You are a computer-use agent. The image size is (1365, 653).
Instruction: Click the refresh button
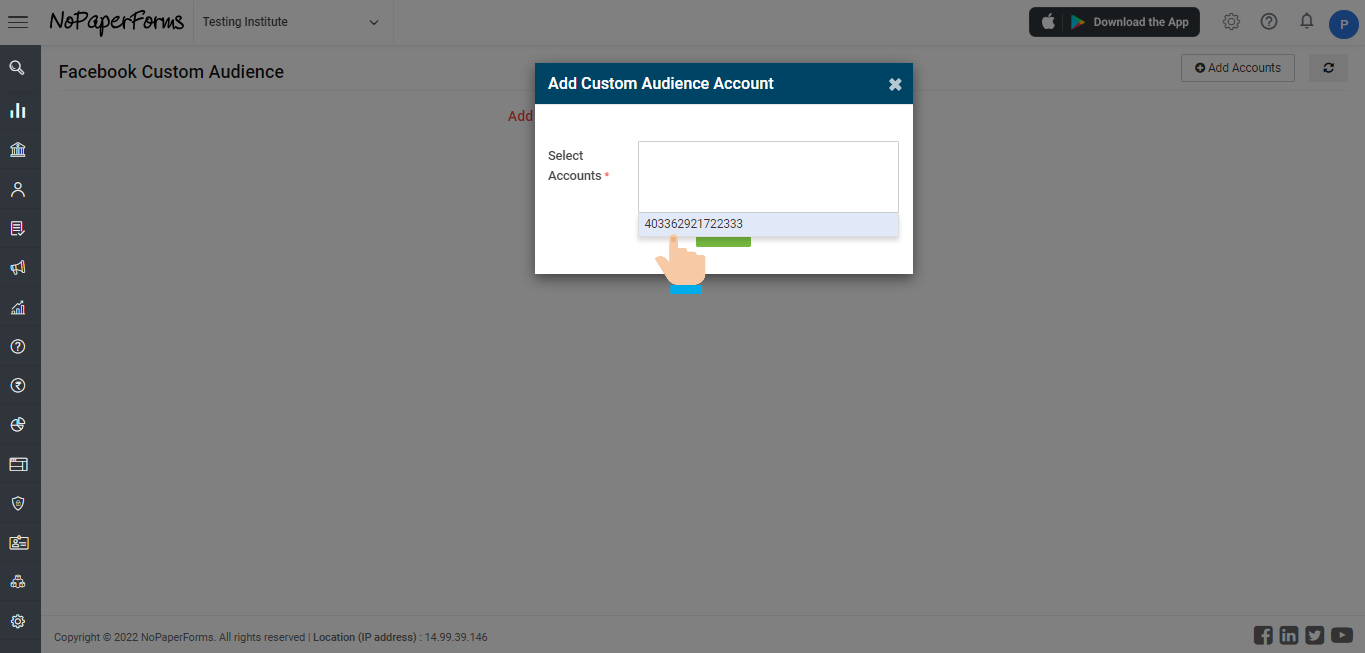pos(1328,68)
